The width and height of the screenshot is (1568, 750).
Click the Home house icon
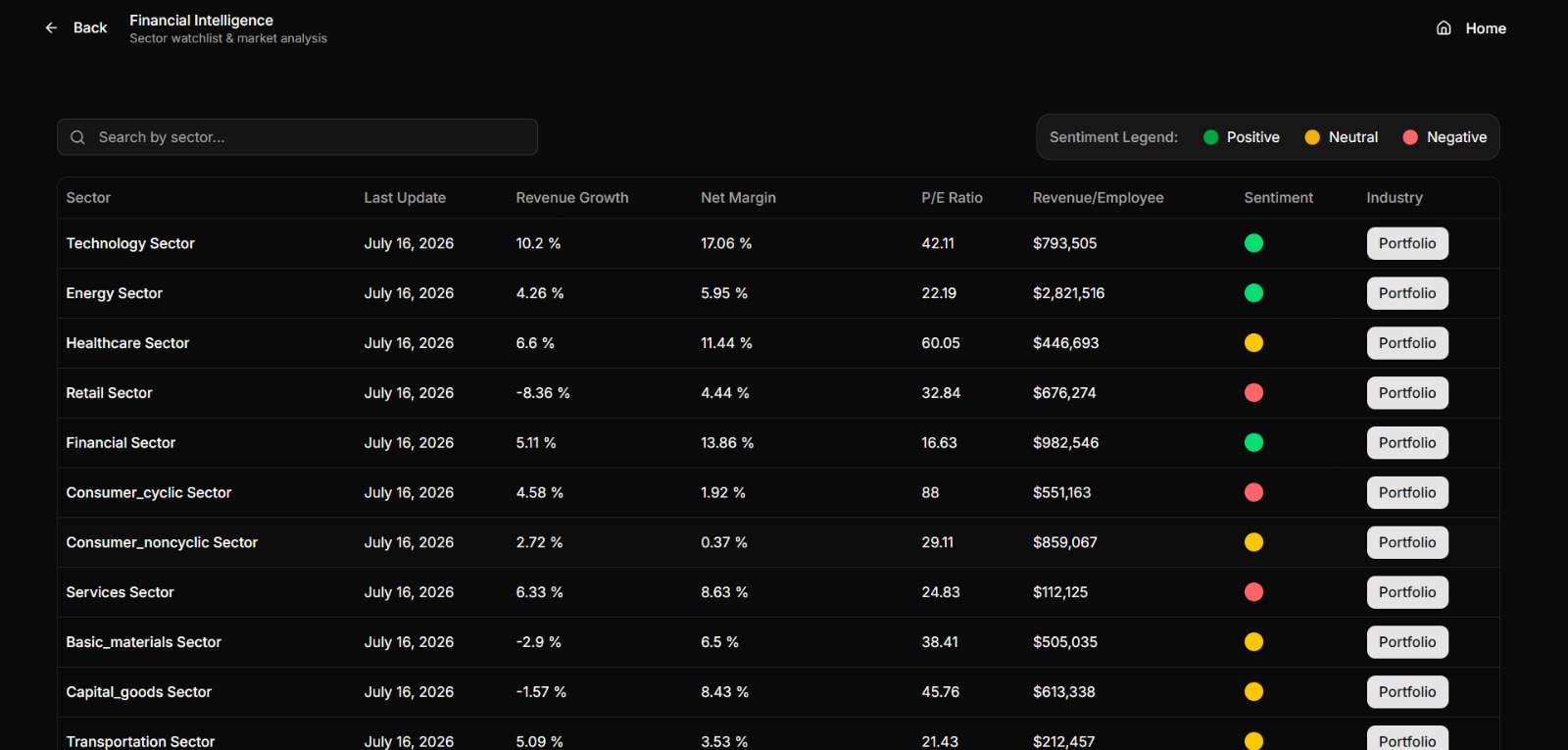tap(1444, 28)
